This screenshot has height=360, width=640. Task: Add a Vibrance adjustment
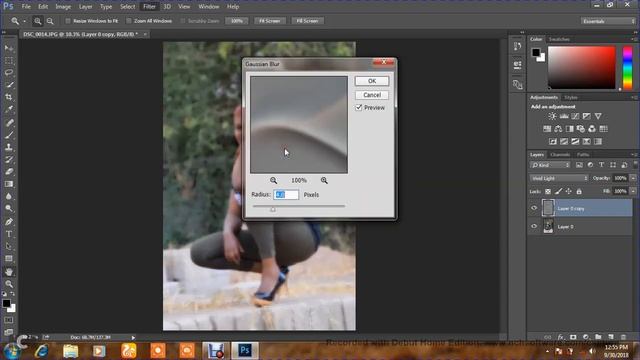click(x=598, y=116)
